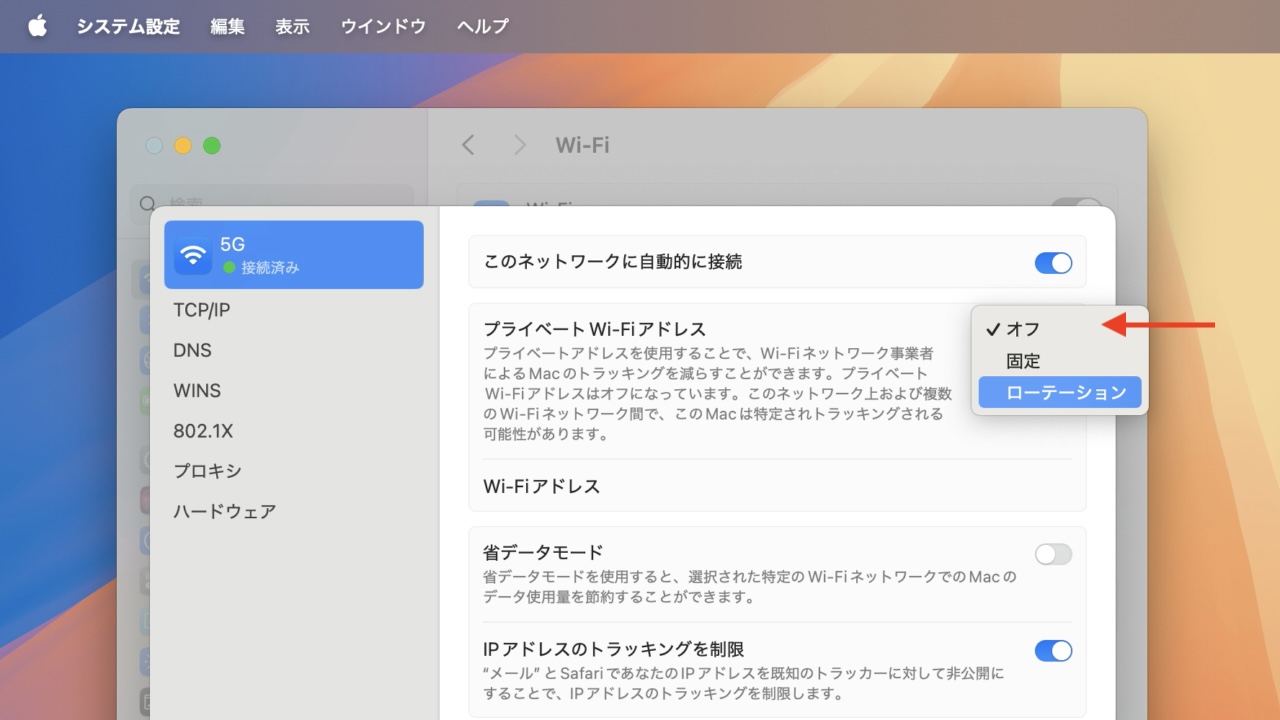Click the Wi-Fi window title

pos(582,145)
